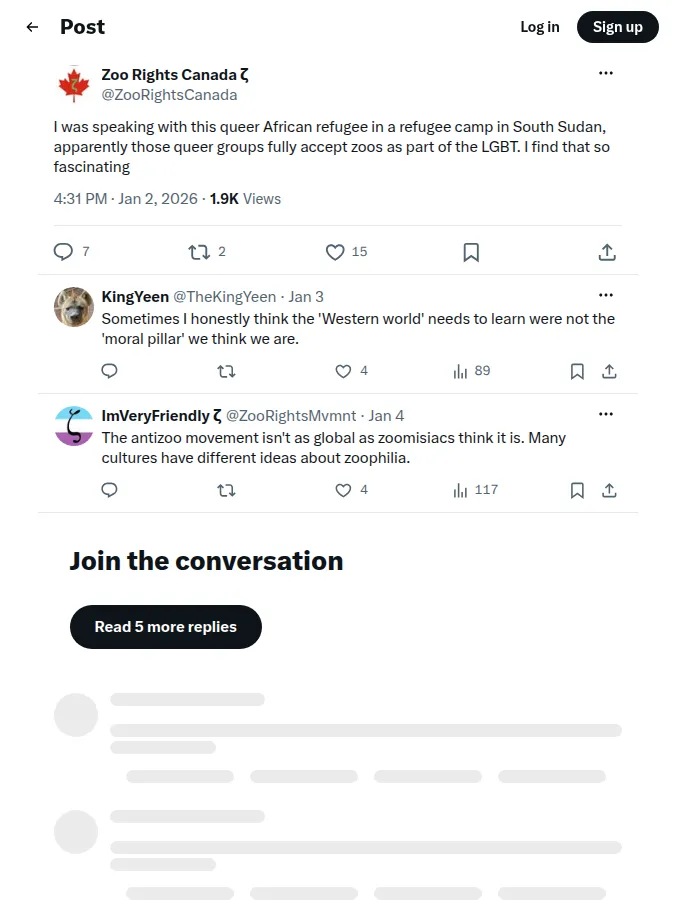Screen dimensions: 675x915
Task: Open more options on ImVeryFriendly's reply
Action: pyautogui.click(x=606, y=414)
